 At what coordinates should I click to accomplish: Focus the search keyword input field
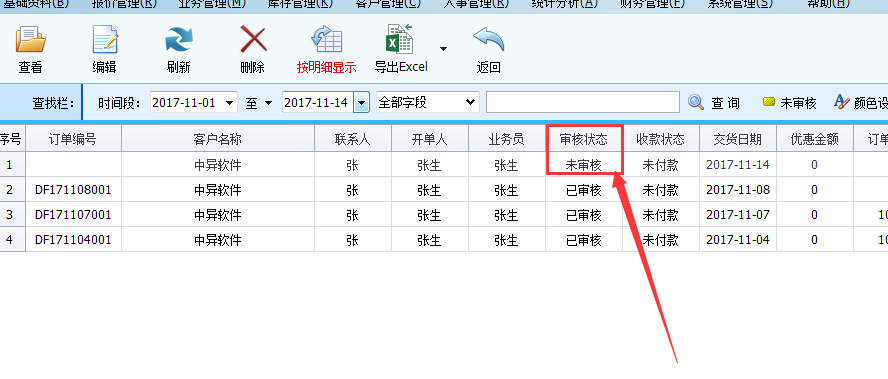click(x=582, y=103)
